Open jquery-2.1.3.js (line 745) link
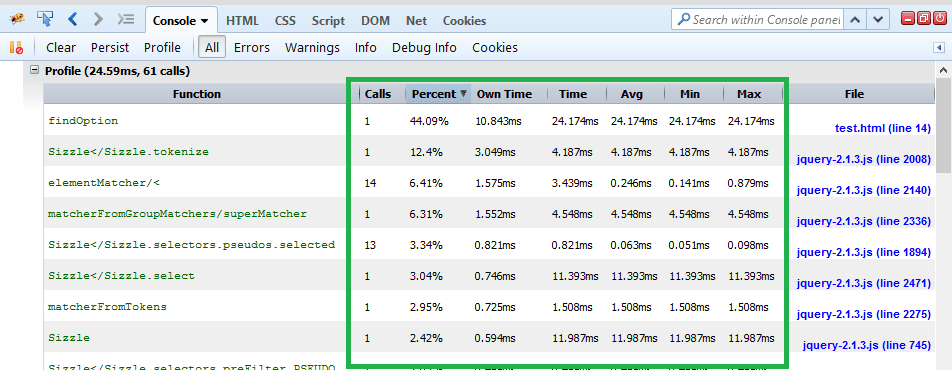This screenshot has height=370, width=952. click(866, 345)
